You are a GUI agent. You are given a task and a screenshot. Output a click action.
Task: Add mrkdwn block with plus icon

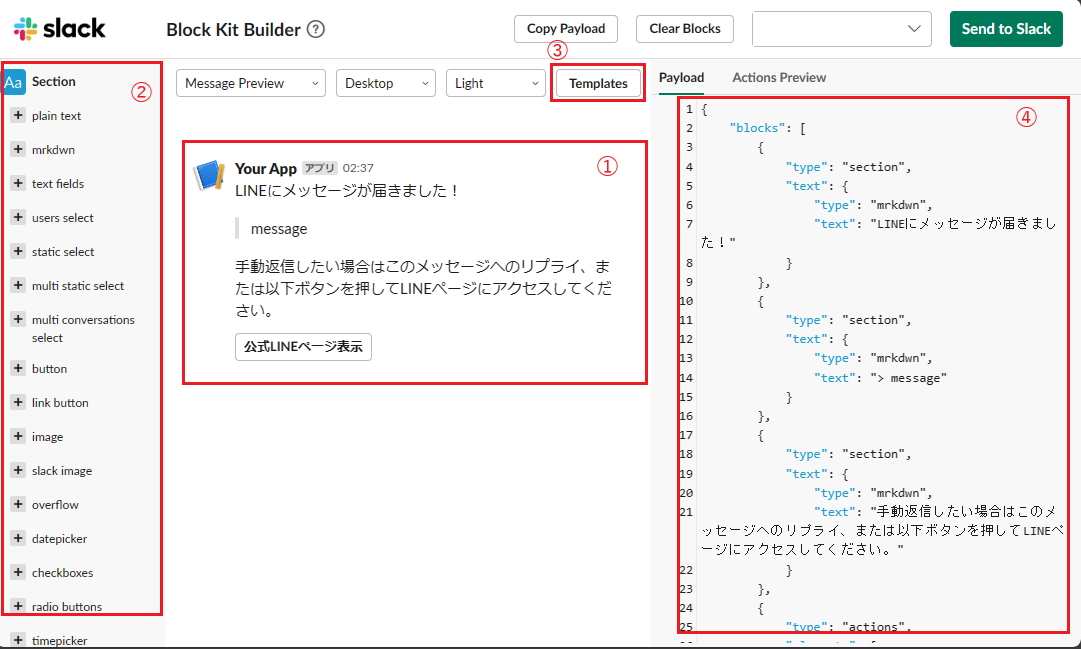click(19, 149)
